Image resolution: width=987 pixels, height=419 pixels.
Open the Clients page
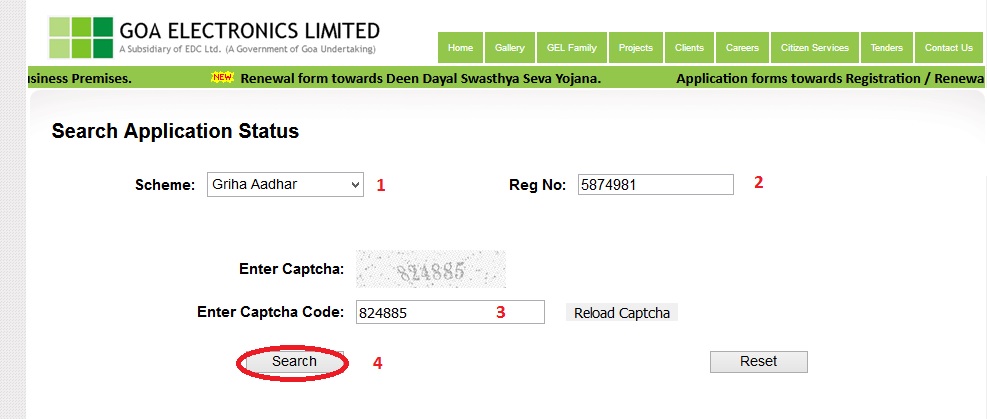pos(689,48)
